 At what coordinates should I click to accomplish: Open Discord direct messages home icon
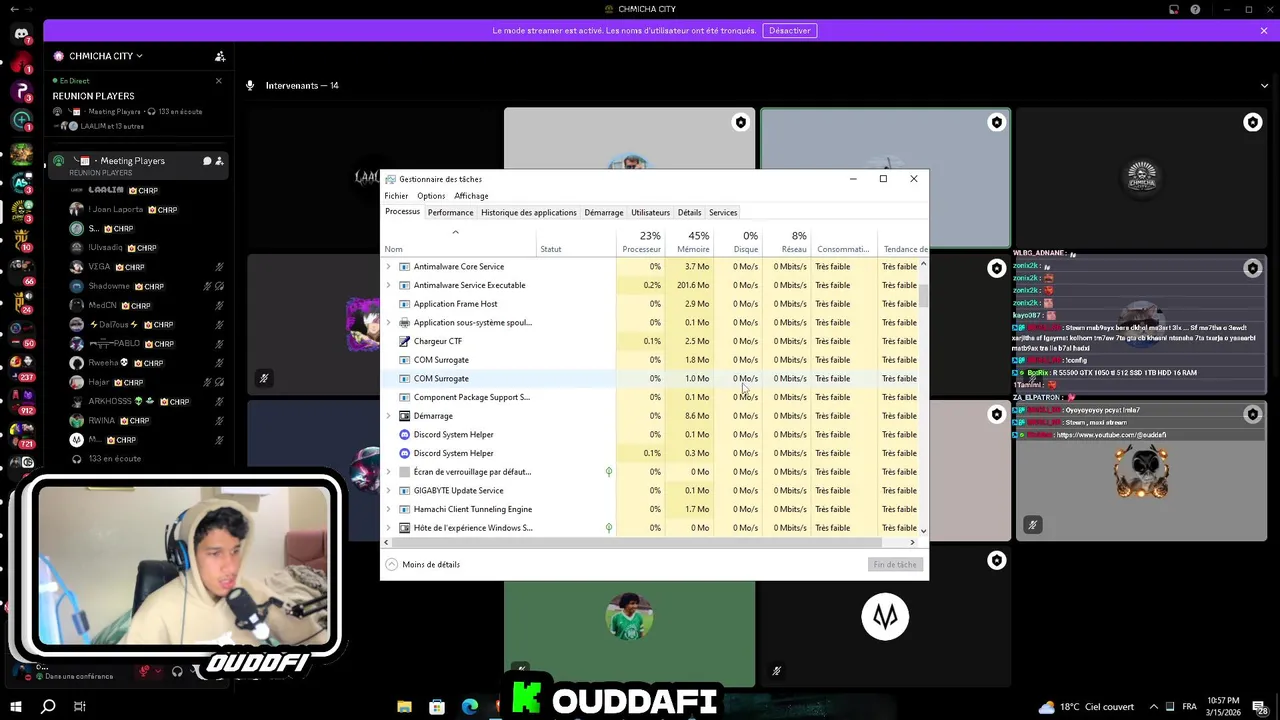tap(21, 34)
